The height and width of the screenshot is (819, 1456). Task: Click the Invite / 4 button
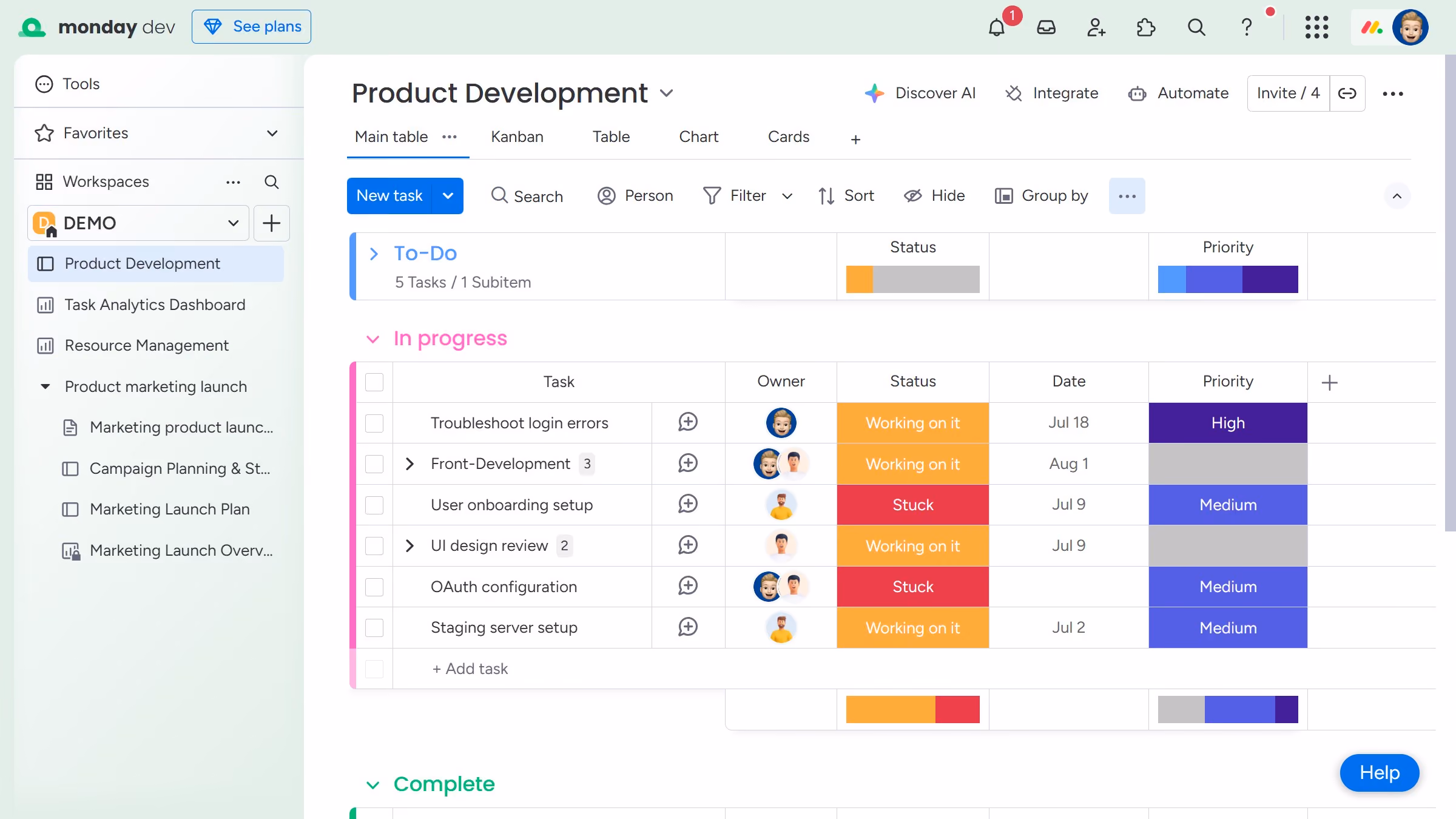pyautogui.click(x=1288, y=93)
